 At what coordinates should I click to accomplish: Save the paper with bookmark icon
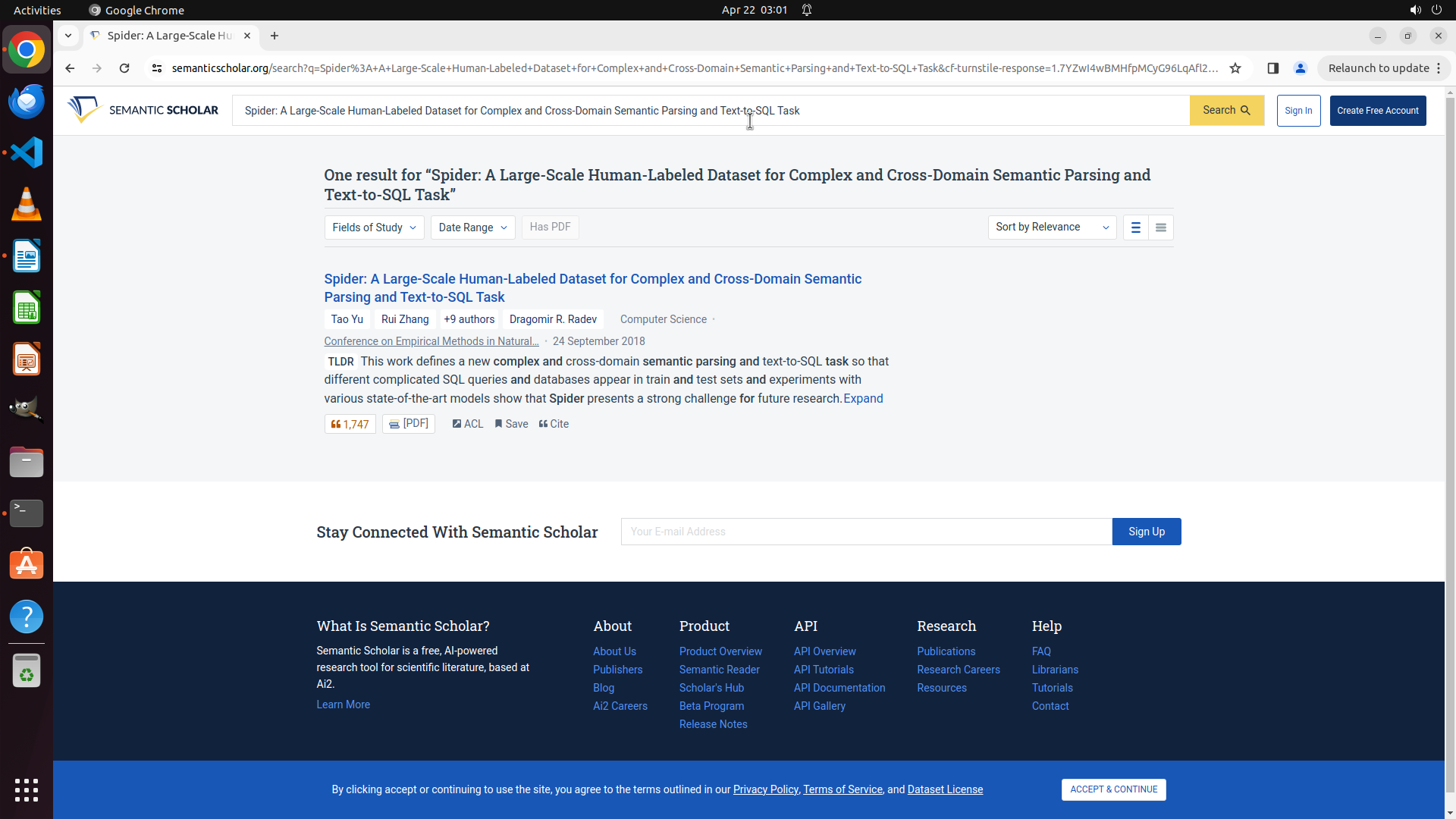tap(498, 424)
